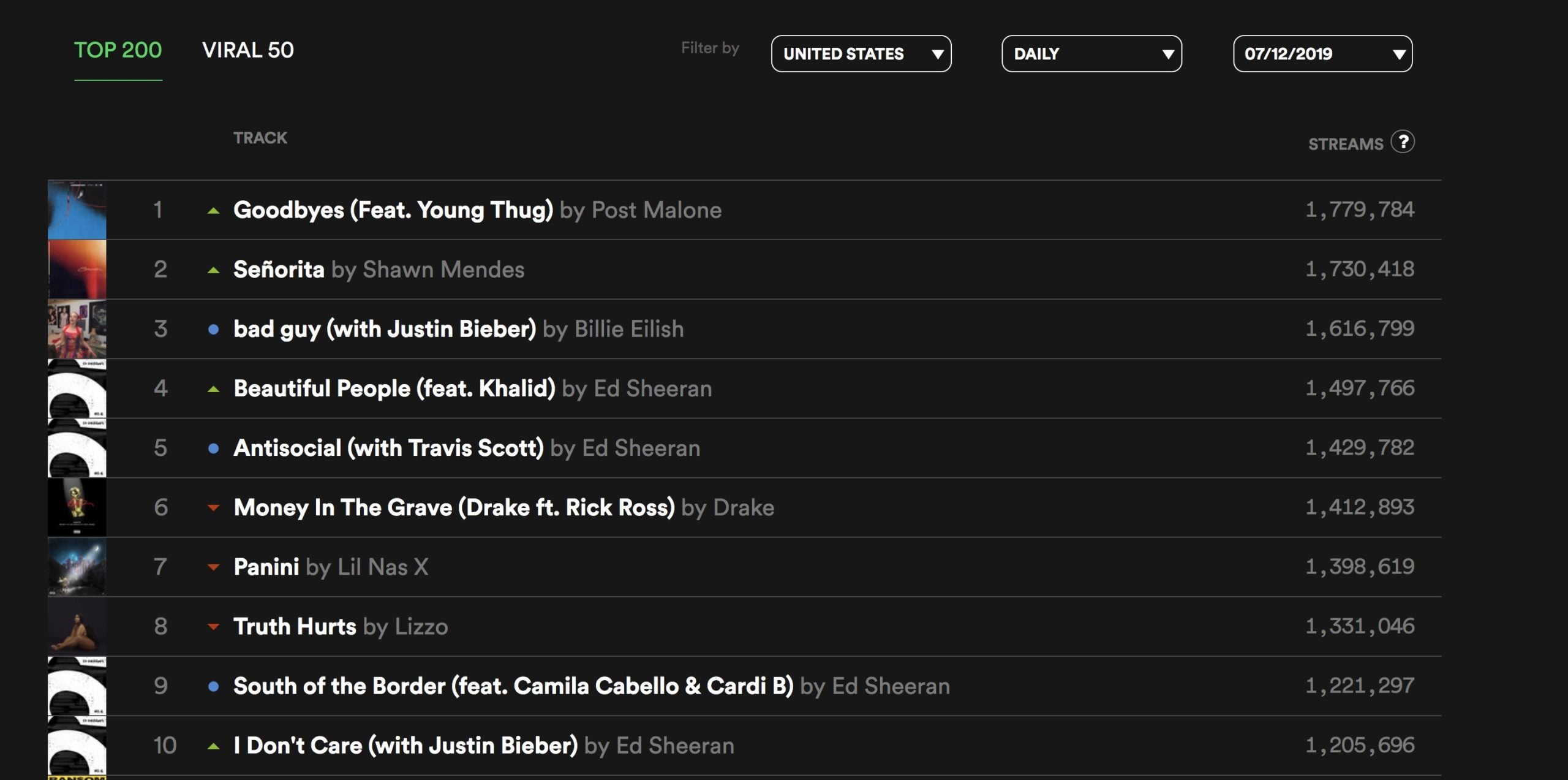Image resolution: width=1568 pixels, height=780 pixels.
Task: Click blue dot beside Antisocial track
Action: (213, 449)
